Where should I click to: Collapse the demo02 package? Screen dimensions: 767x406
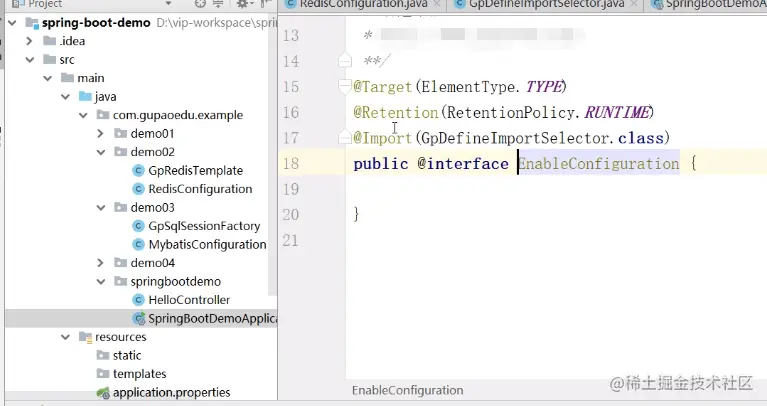pyautogui.click(x=101, y=152)
